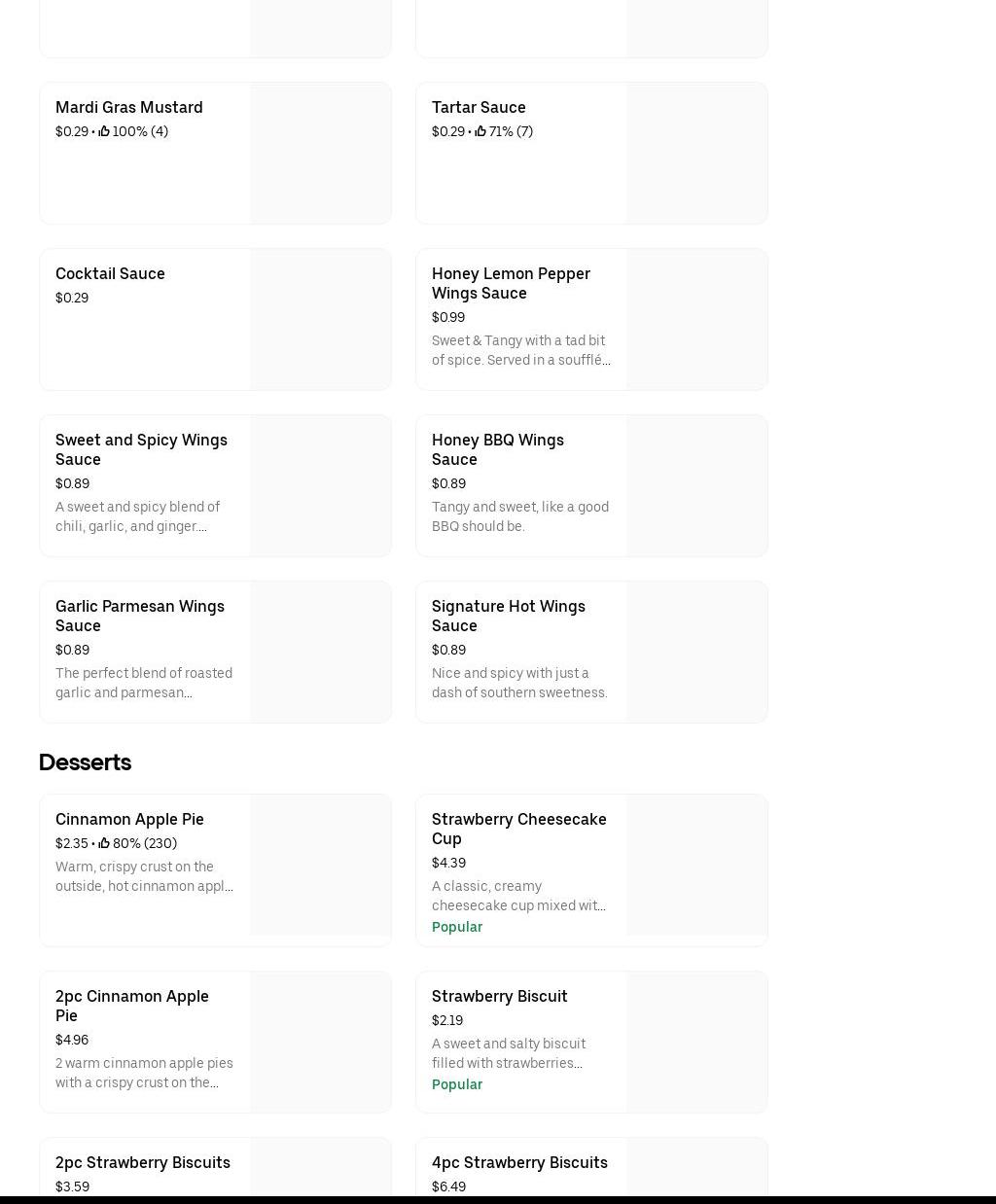996x1204 pixels.
Task: Open the Cocktail Sauce menu item
Action: coord(110,273)
